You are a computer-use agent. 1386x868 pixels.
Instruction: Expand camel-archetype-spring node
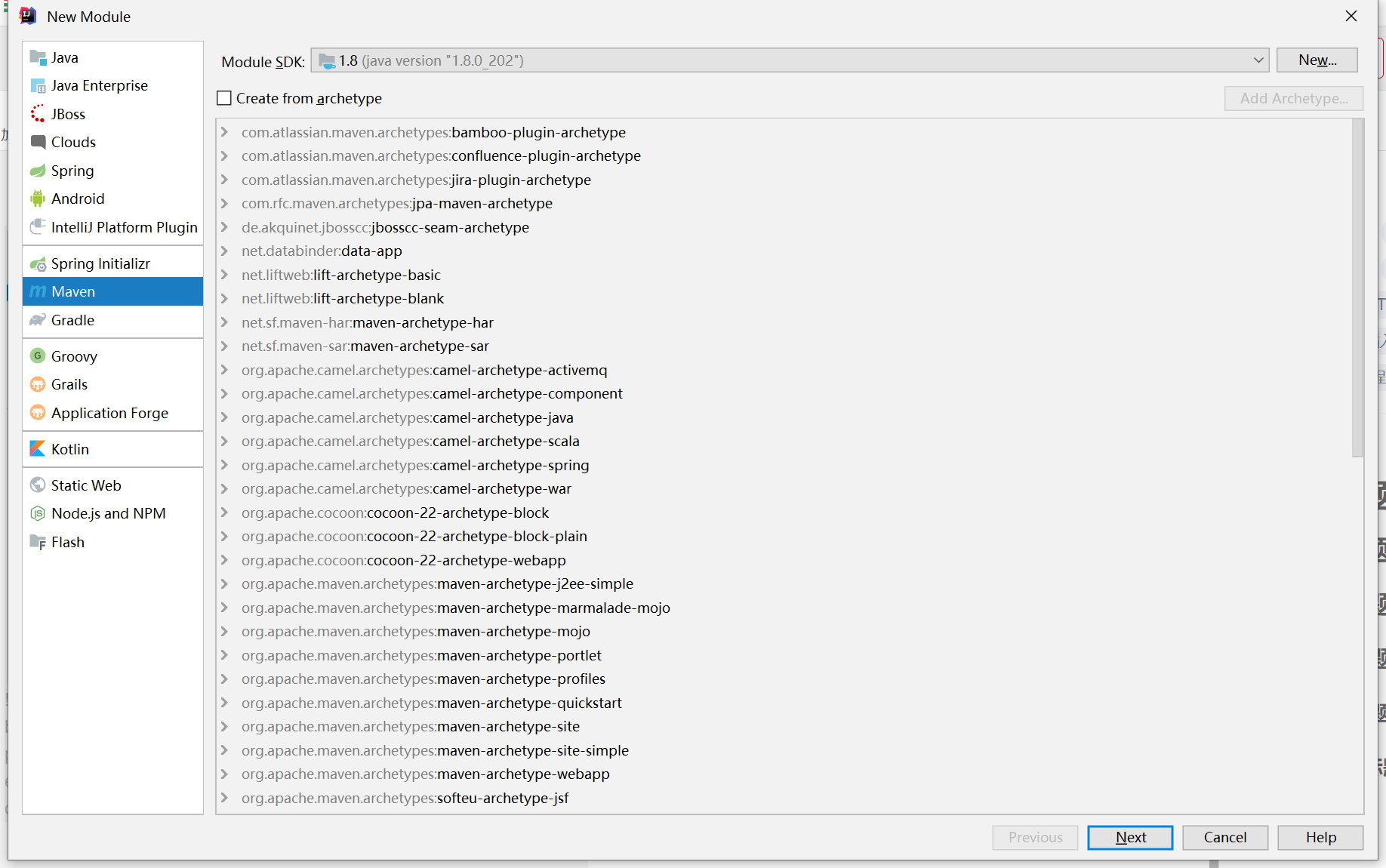tap(224, 465)
